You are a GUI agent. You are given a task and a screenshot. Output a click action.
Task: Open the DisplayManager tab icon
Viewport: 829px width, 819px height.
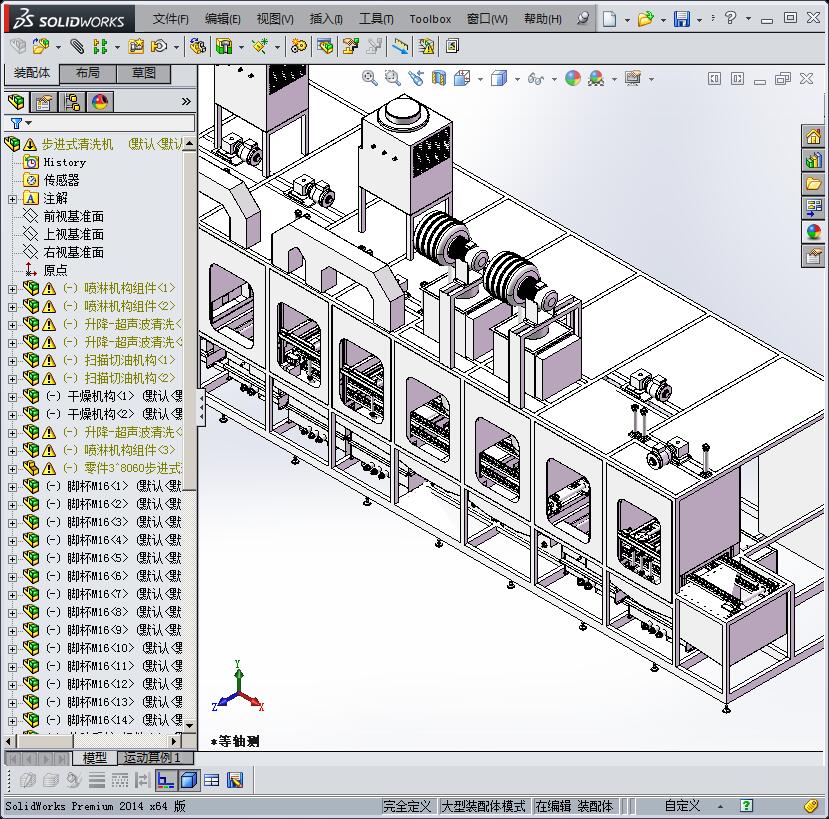(100, 102)
